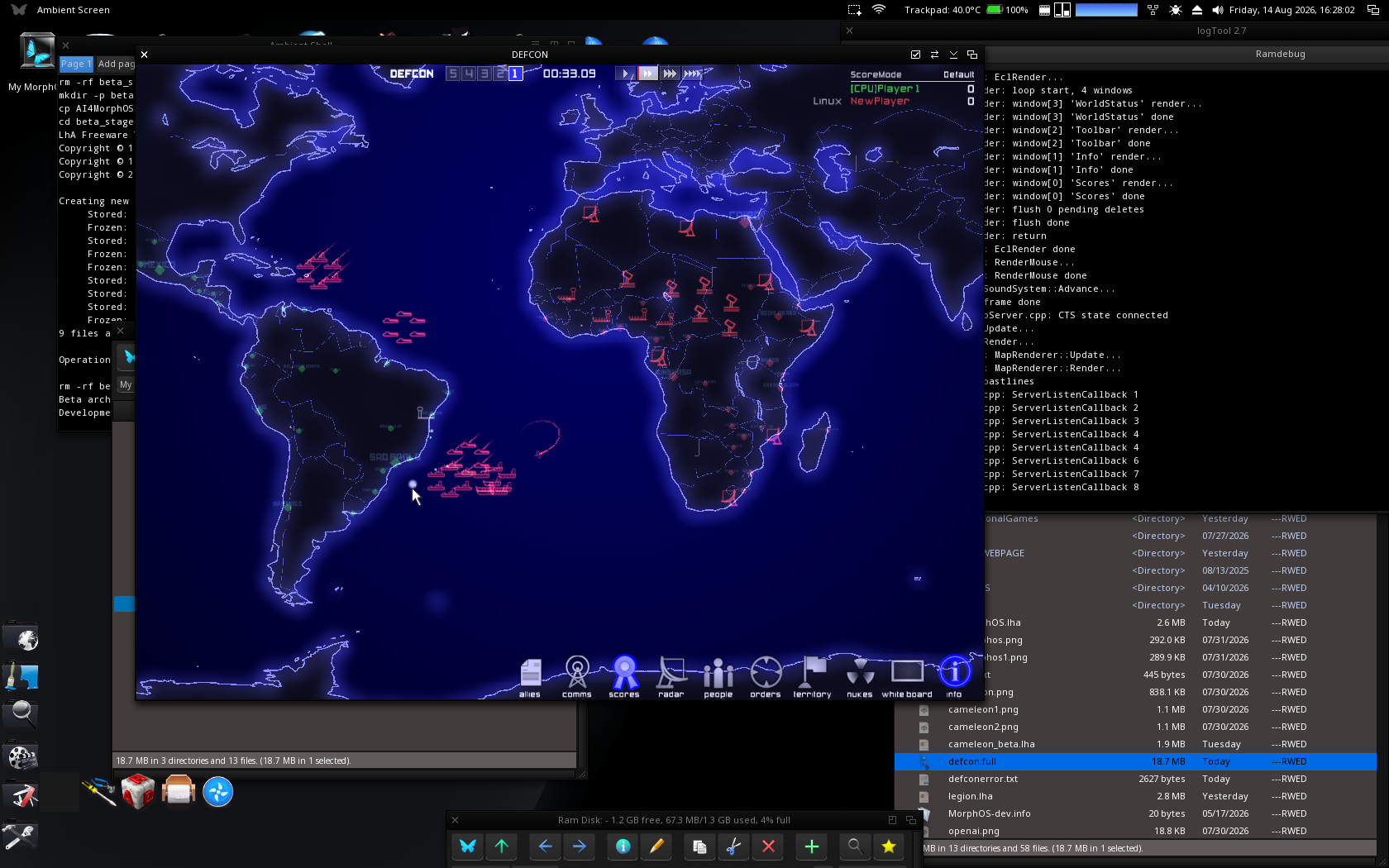The height and width of the screenshot is (868, 1389).
Task: Click the Add page tab in shell
Action: [x=116, y=64]
